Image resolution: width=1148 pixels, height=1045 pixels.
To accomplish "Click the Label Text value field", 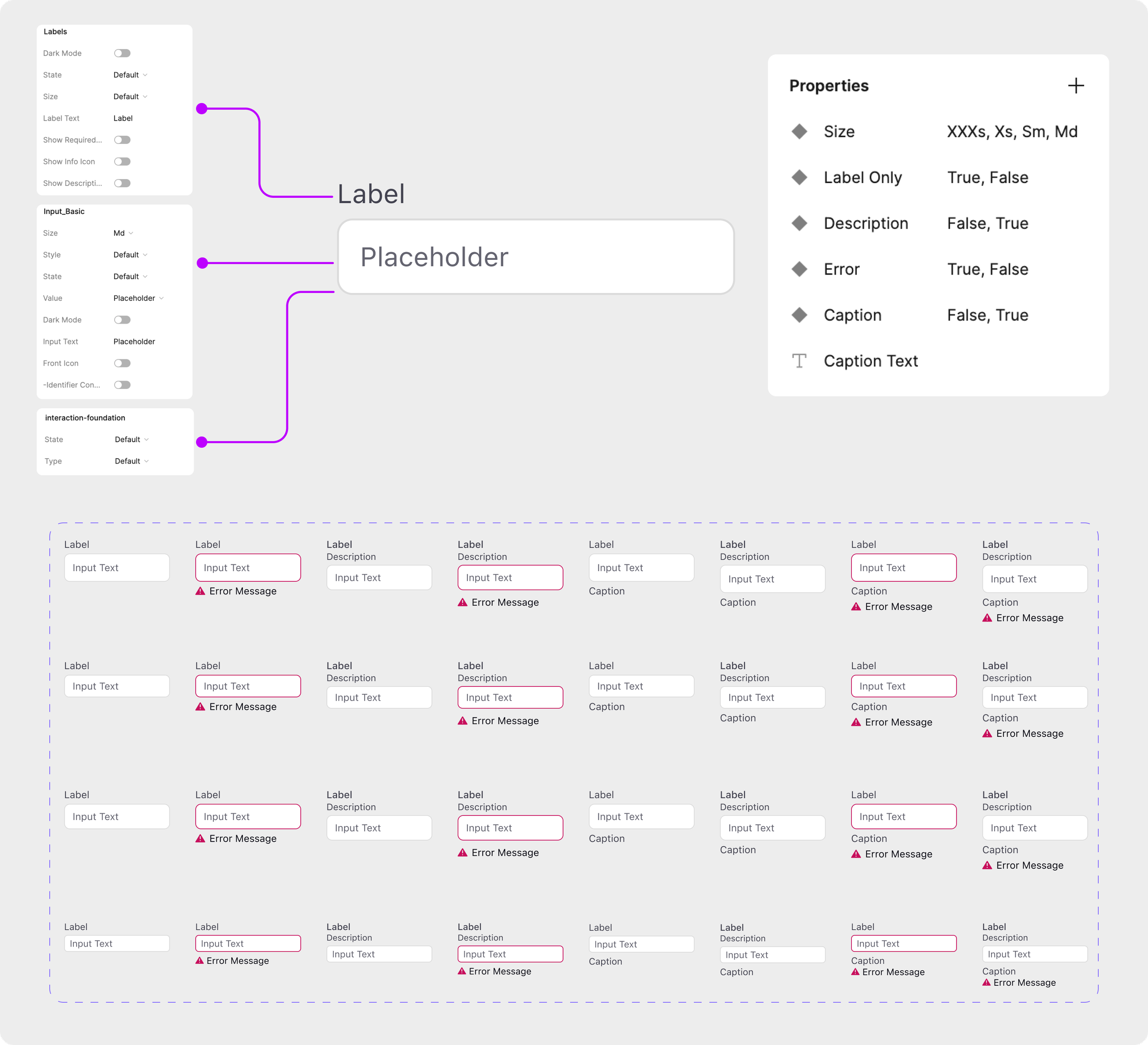I will (x=123, y=118).
